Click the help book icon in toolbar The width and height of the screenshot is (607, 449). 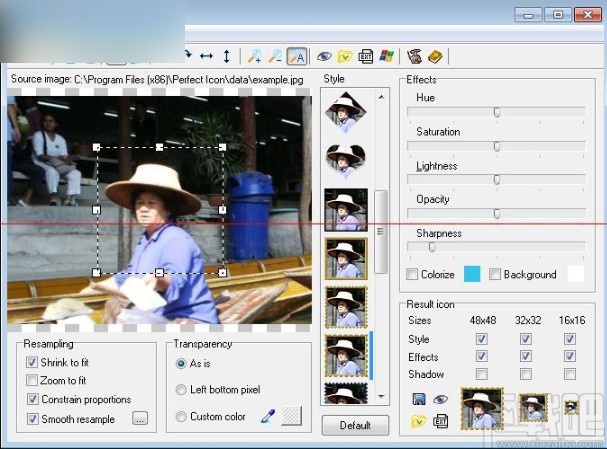(x=435, y=57)
